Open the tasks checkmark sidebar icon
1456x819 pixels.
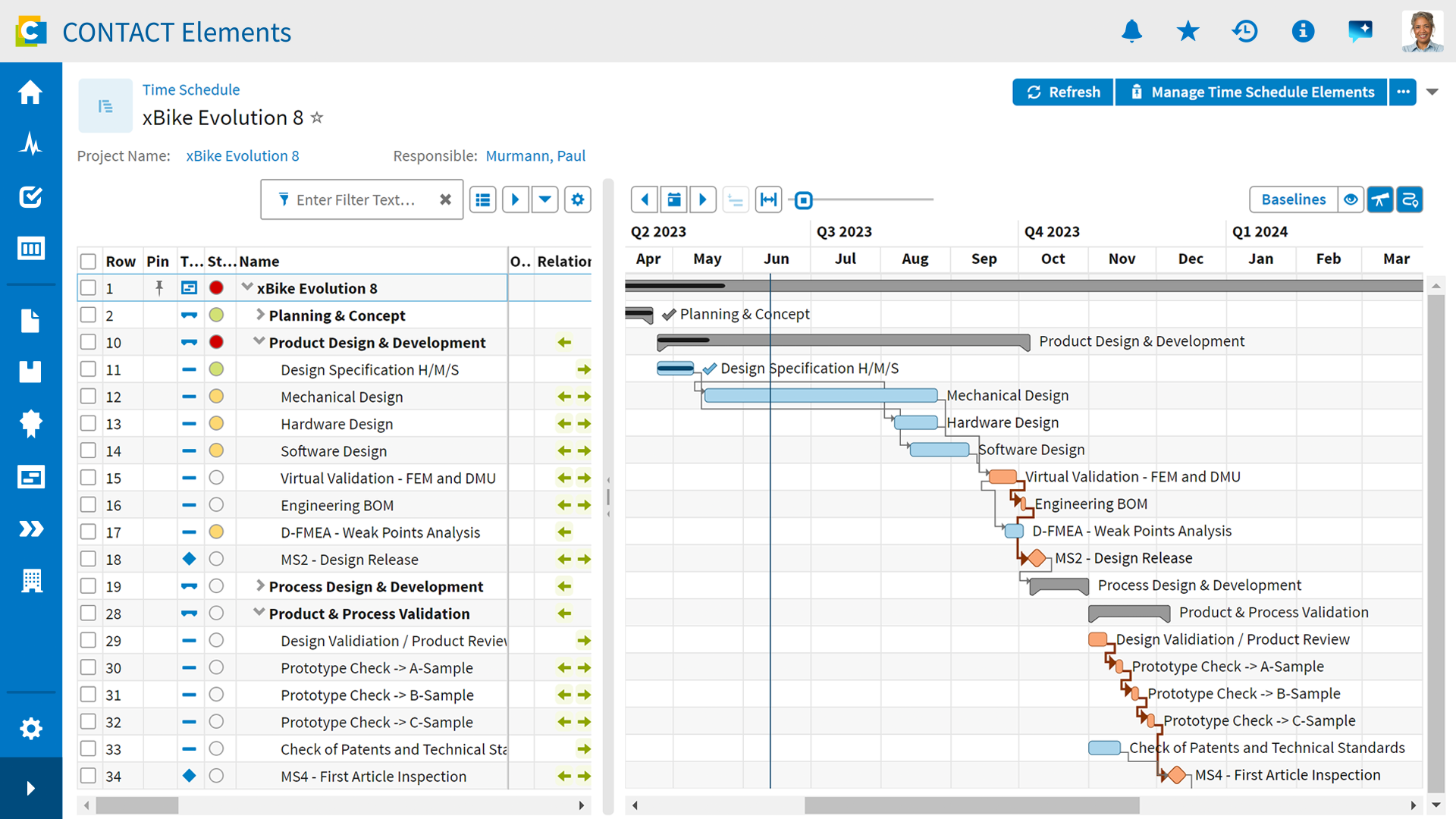pos(30,196)
